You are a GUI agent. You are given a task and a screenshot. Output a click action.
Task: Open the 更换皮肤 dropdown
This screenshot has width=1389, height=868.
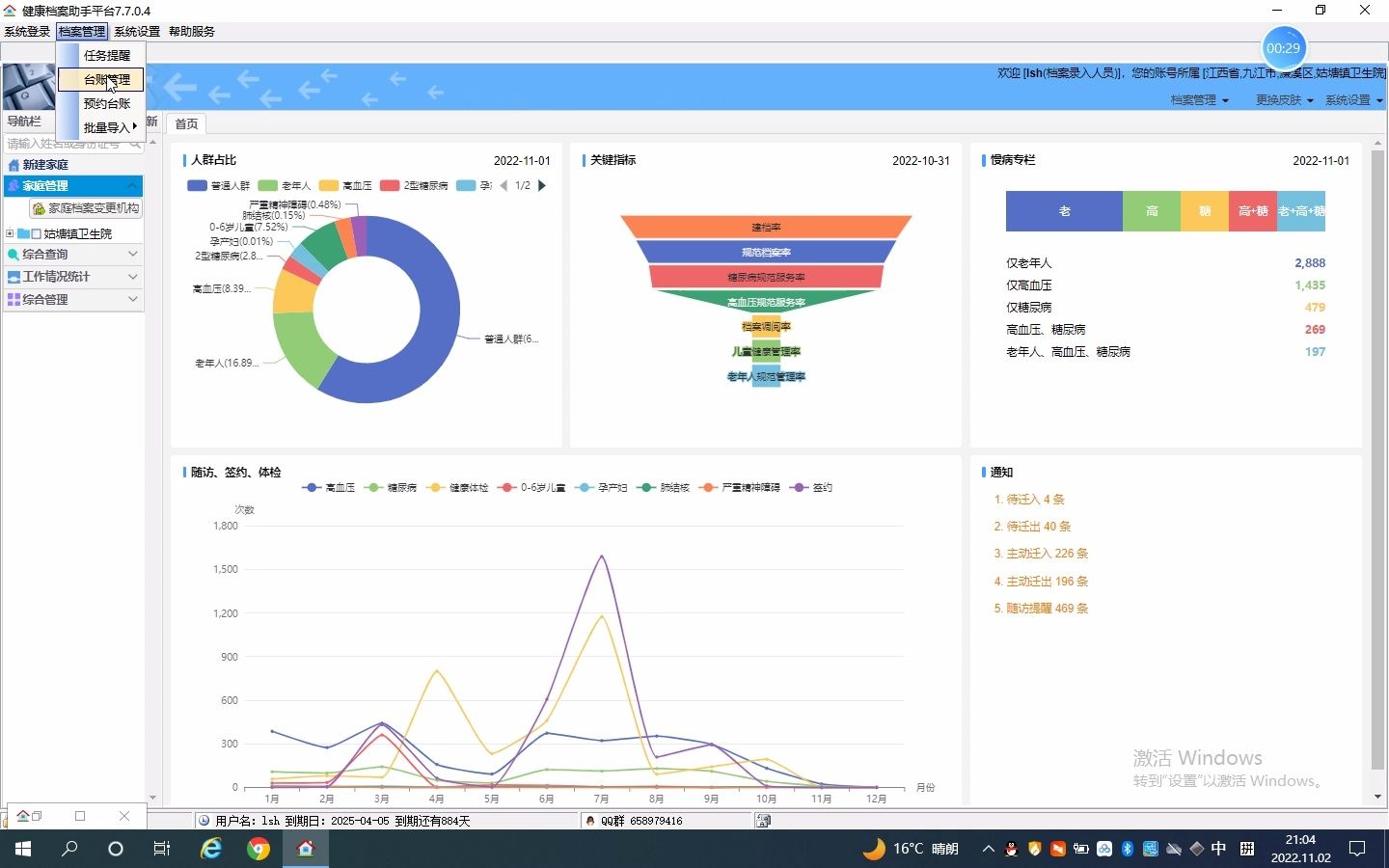1285,100
